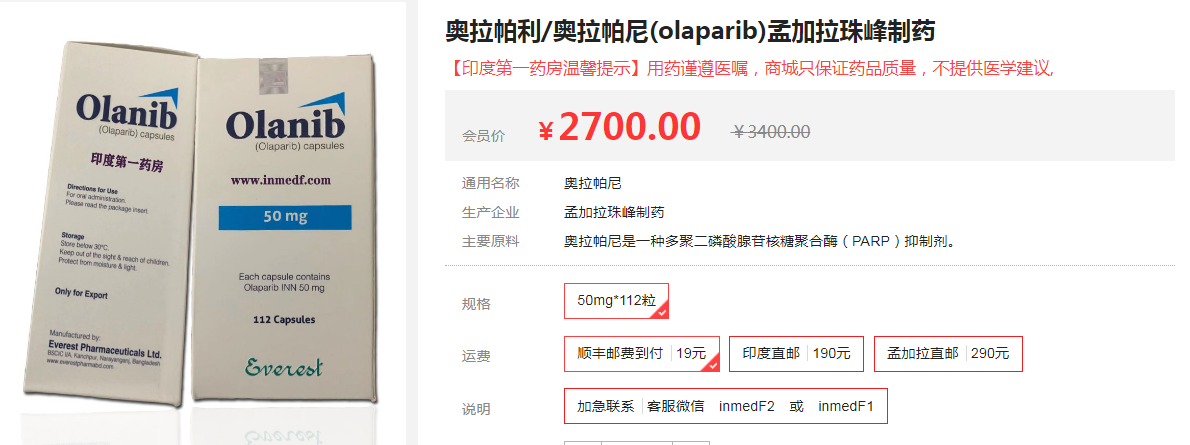Screen dimensions: 1190x445
Task: Click www.inmedf.com text on the package
Action: click(x=281, y=181)
